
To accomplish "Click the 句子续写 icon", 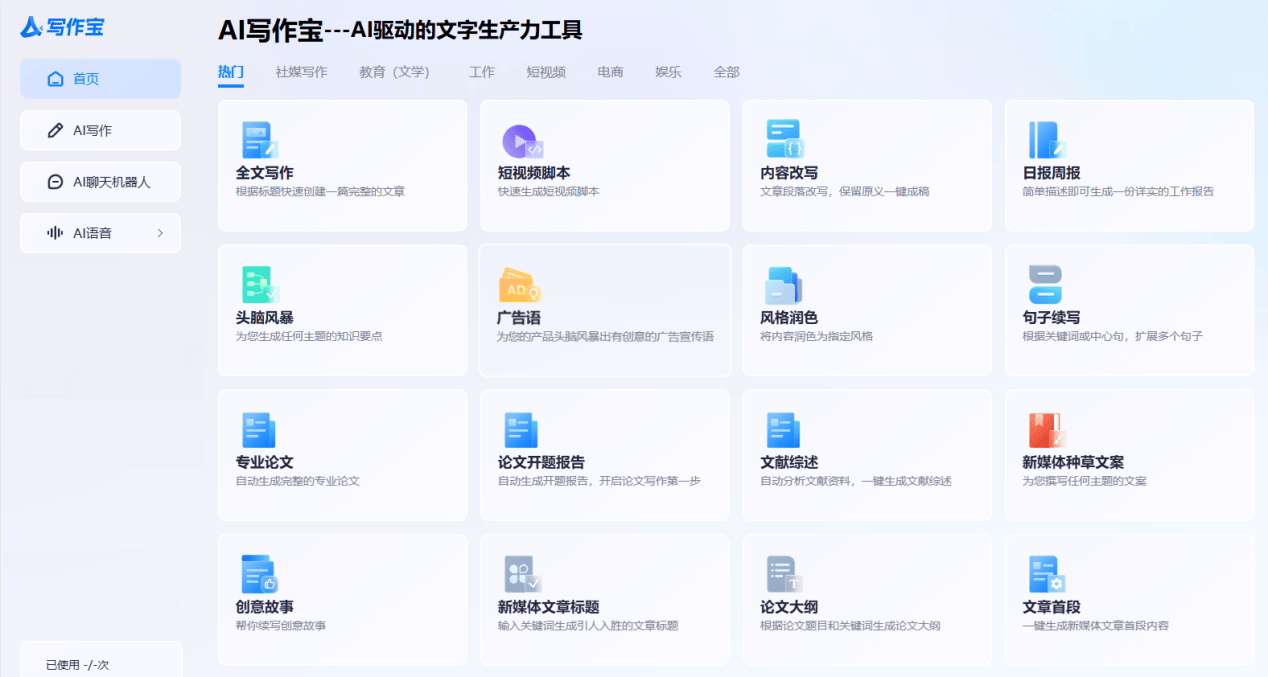I will coord(1045,285).
